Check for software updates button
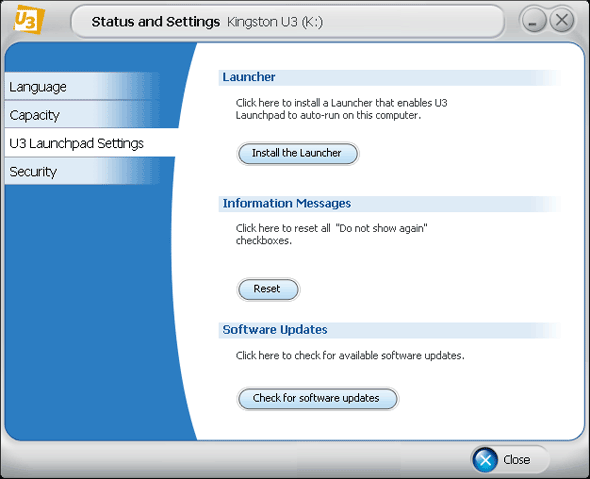The height and width of the screenshot is (479, 590). pos(318,398)
